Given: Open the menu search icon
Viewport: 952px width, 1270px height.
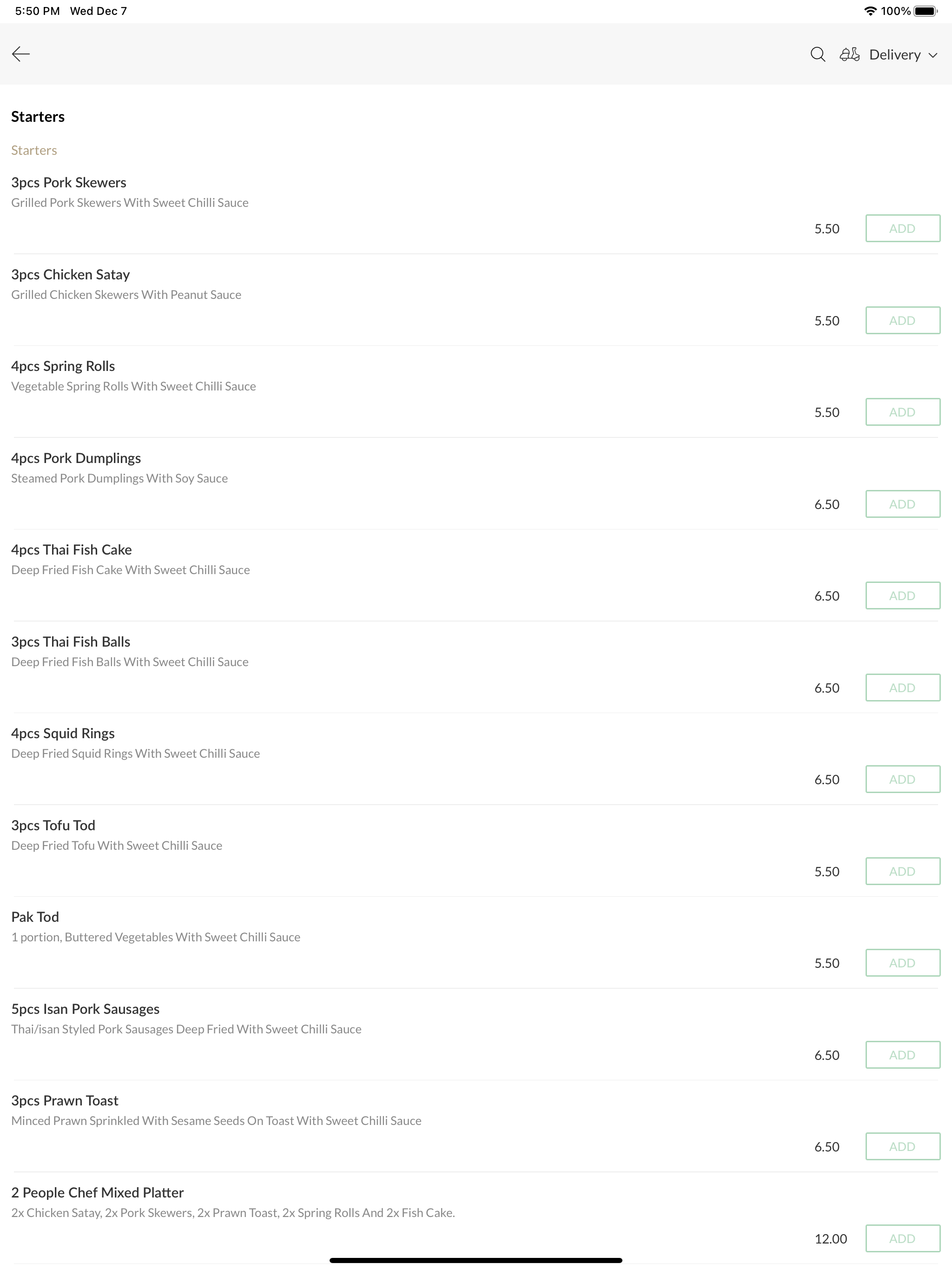Looking at the screenshot, I should pos(818,54).
